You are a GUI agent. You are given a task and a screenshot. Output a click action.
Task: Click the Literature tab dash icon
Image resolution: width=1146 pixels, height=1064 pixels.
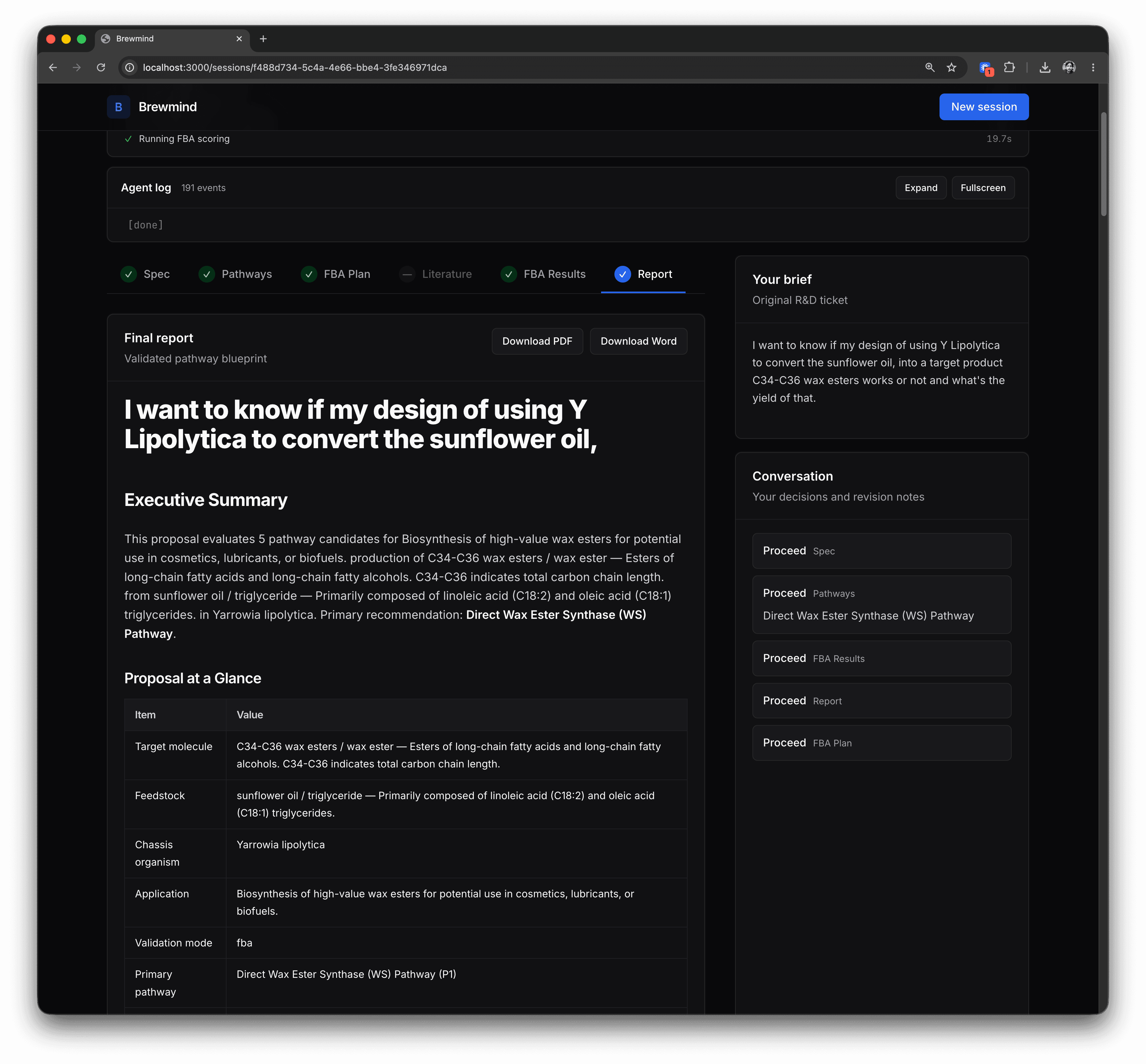tap(407, 274)
